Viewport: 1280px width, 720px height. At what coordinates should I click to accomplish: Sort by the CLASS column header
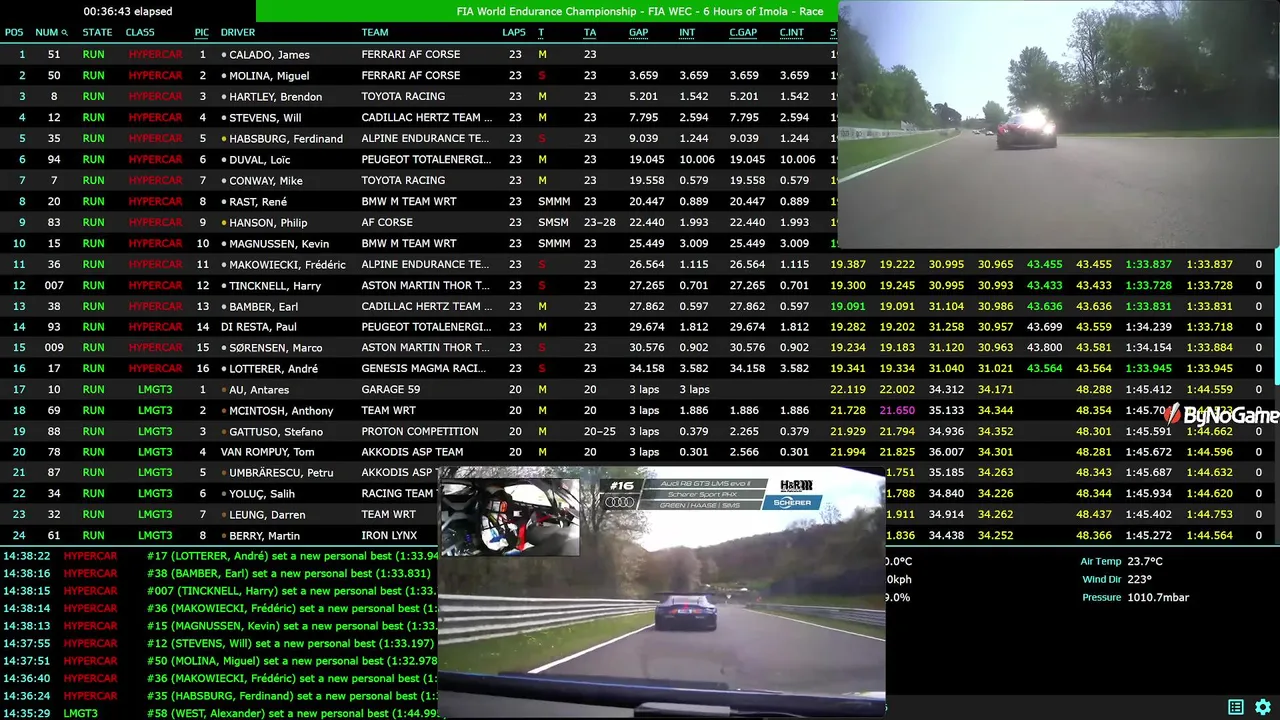click(140, 32)
